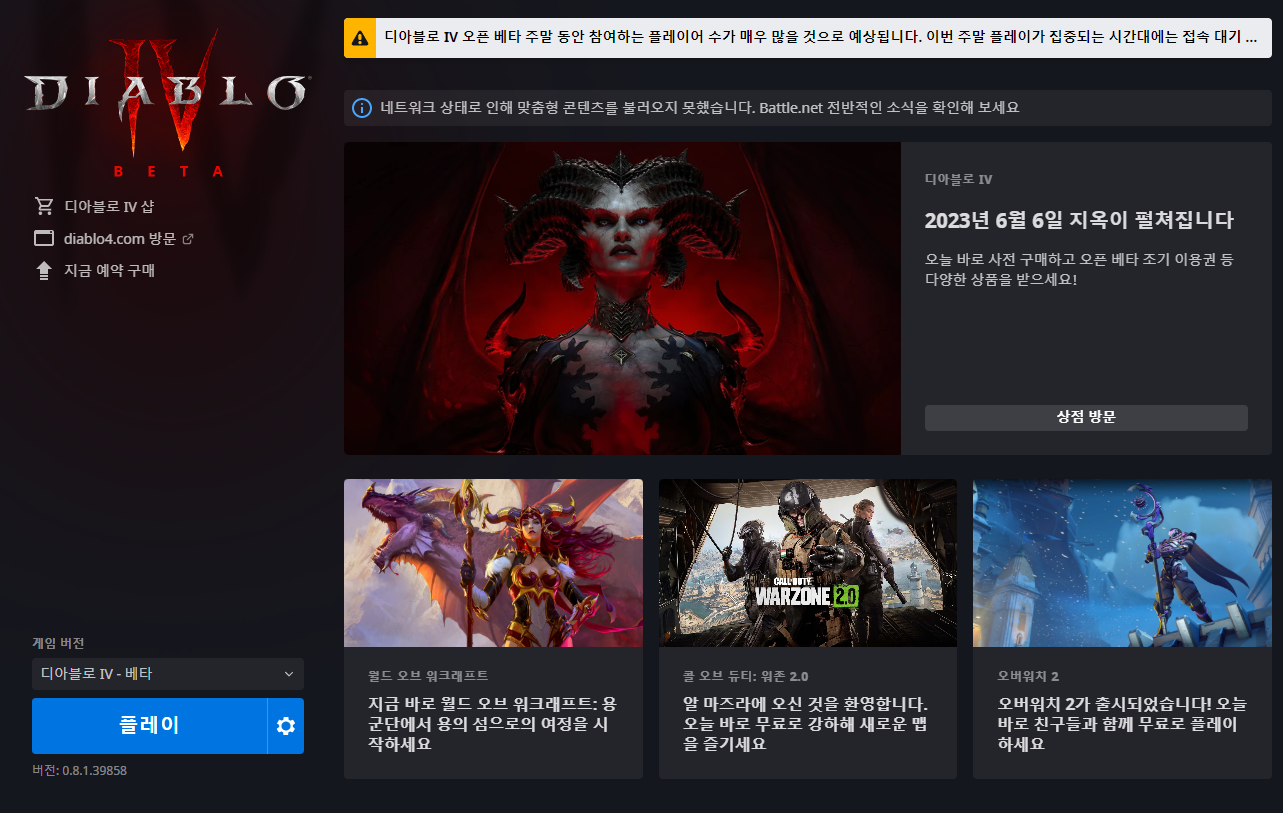Click the external-link arrow after diablo4.com 방문
Image resolution: width=1283 pixels, height=813 pixels.
(x=187, y=239)
